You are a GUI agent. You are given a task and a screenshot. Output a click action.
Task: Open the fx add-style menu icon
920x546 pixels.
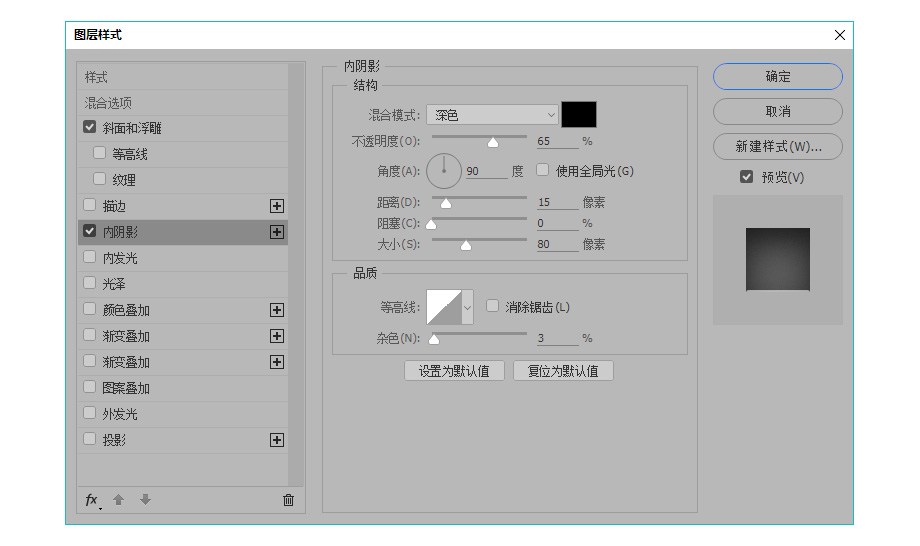coord(93,500)
